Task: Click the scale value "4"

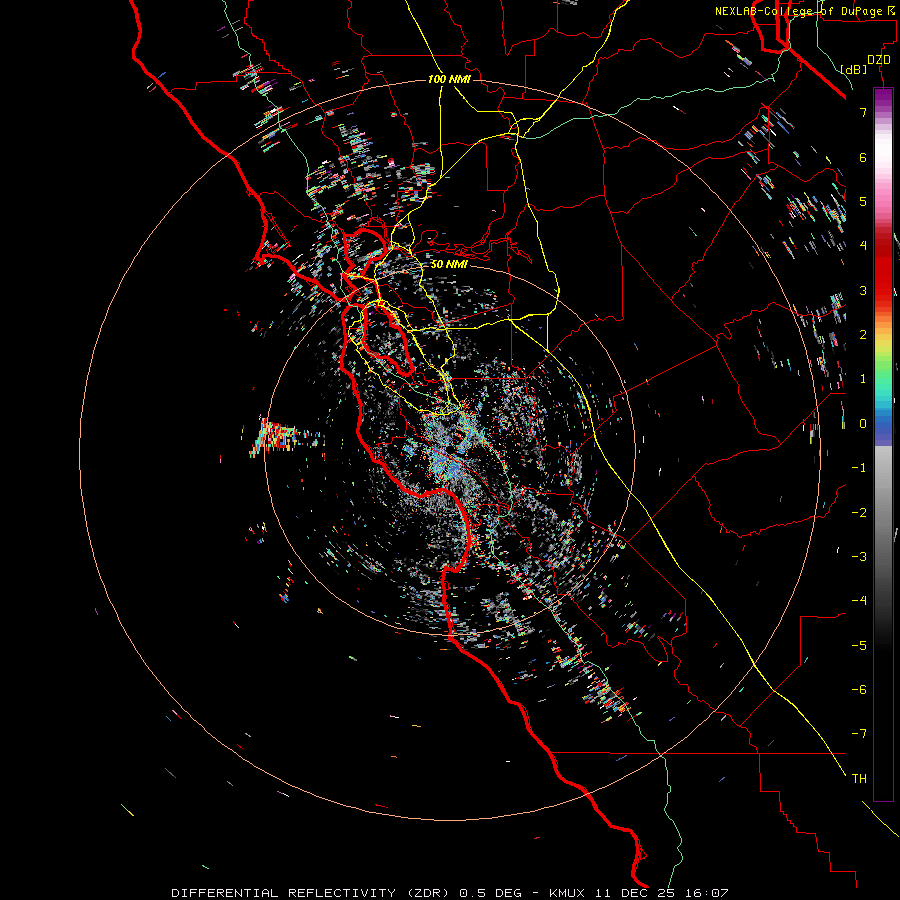Action: tap(863, 246)
